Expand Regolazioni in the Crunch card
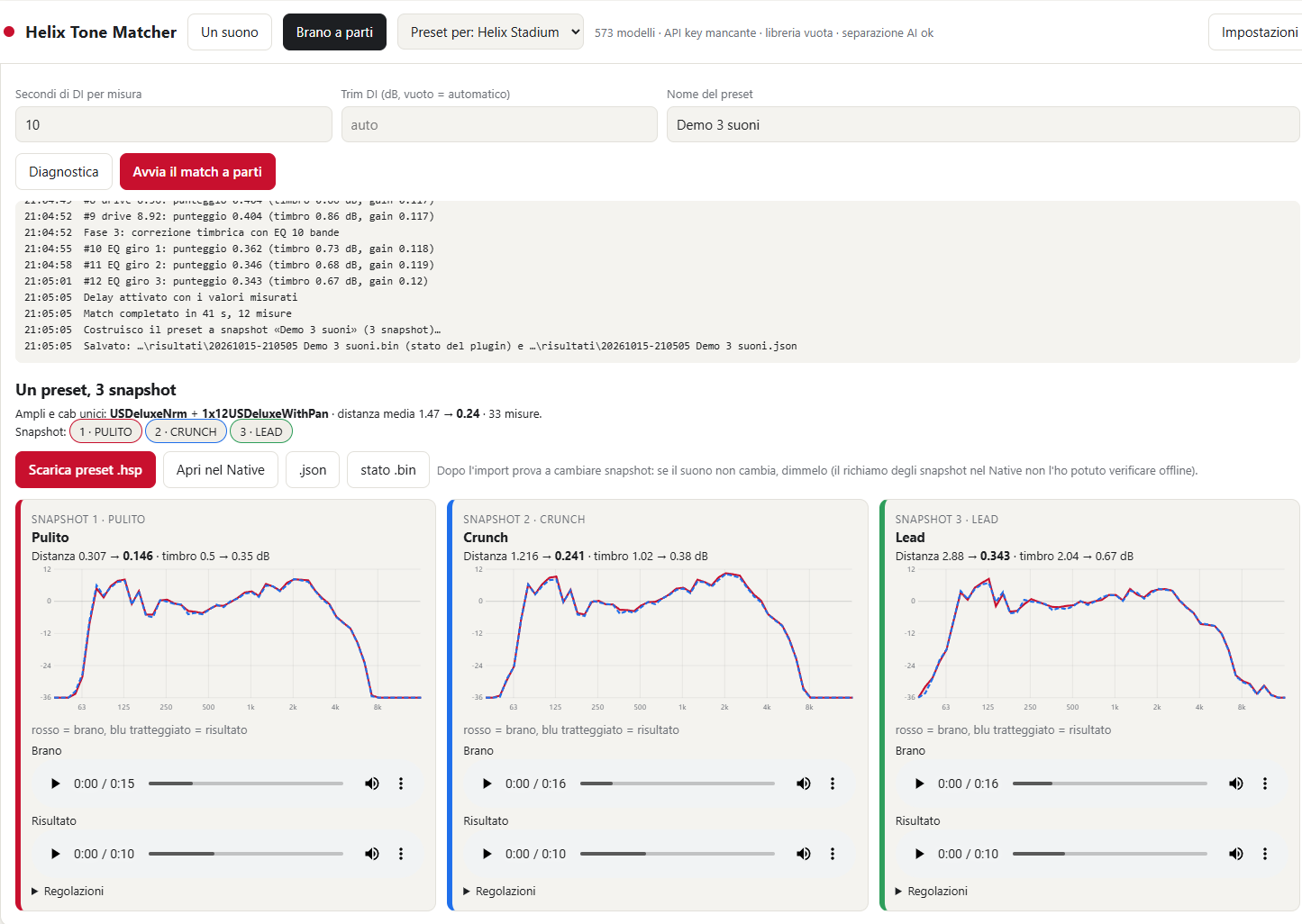 click(x=499, y=891)
